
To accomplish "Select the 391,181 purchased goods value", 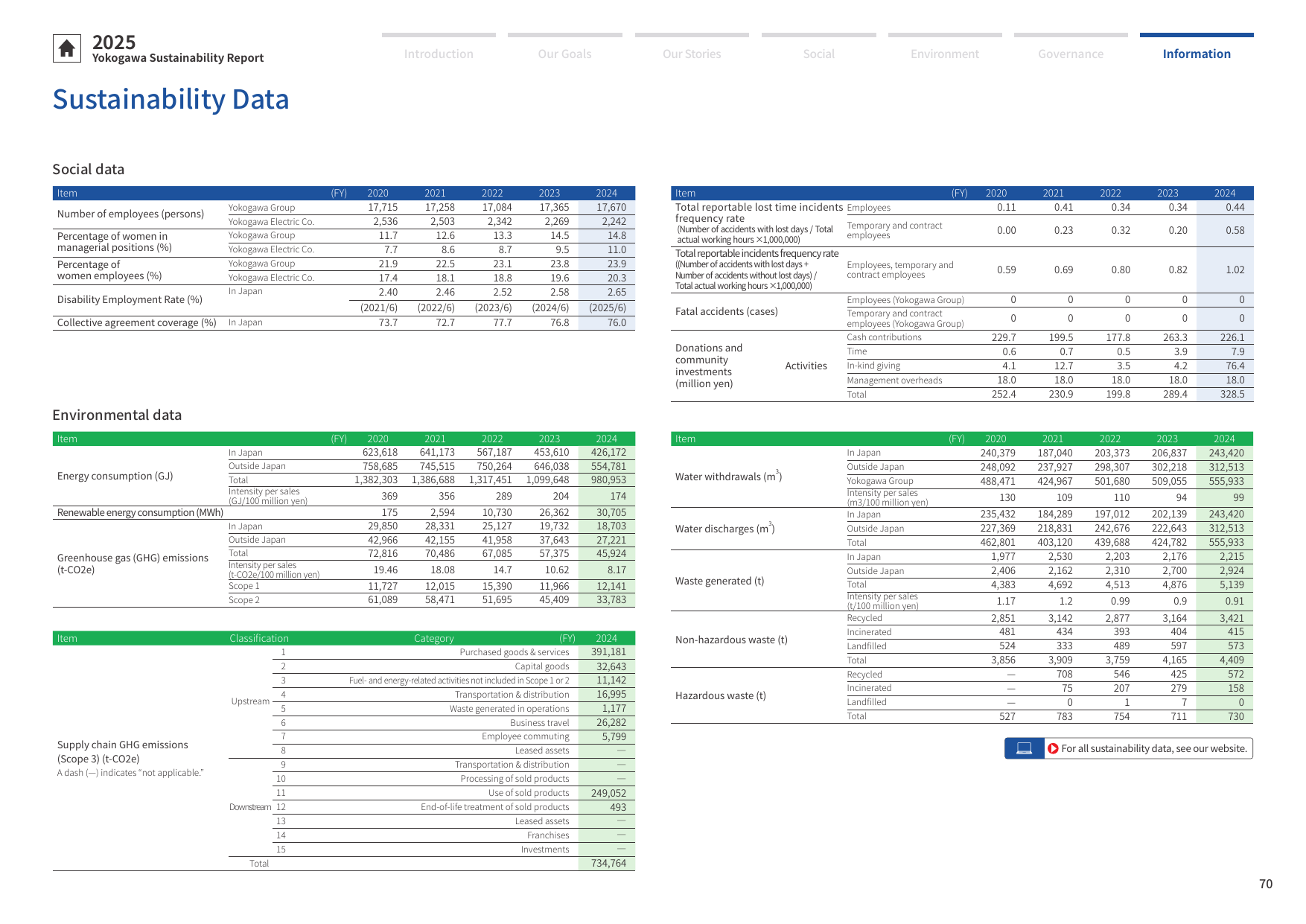I will click(x=608, y=652).
